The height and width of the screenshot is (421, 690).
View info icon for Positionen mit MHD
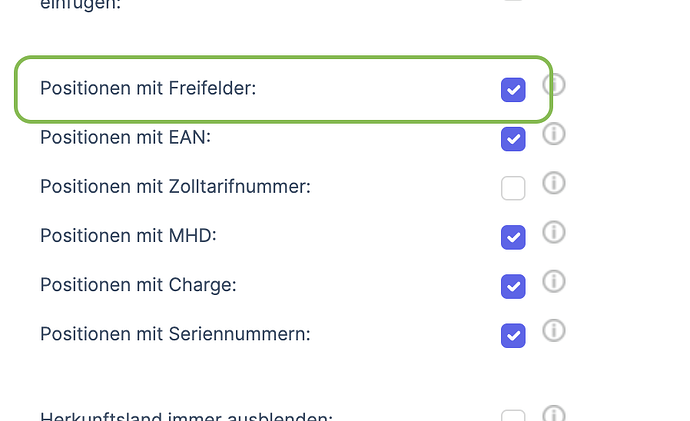coord(554,232)
